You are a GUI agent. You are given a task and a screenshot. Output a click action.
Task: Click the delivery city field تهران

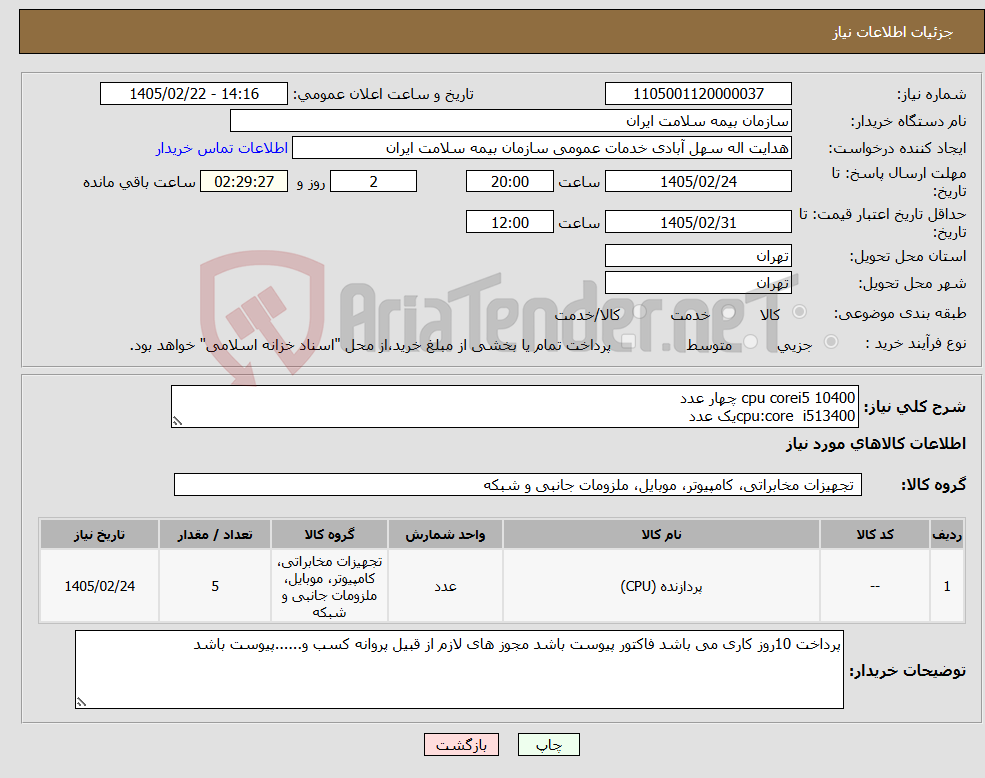point(698,283)
